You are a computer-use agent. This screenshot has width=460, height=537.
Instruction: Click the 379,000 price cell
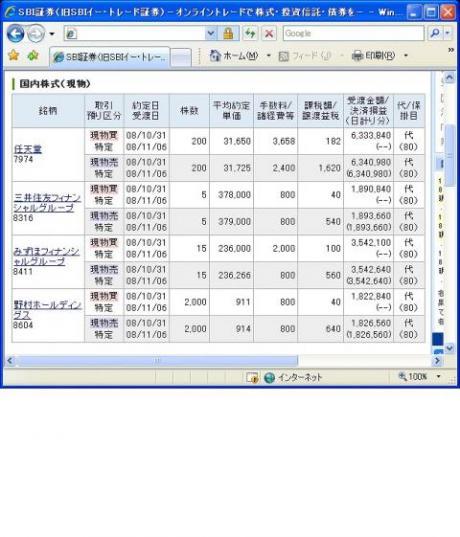[232, 222]
